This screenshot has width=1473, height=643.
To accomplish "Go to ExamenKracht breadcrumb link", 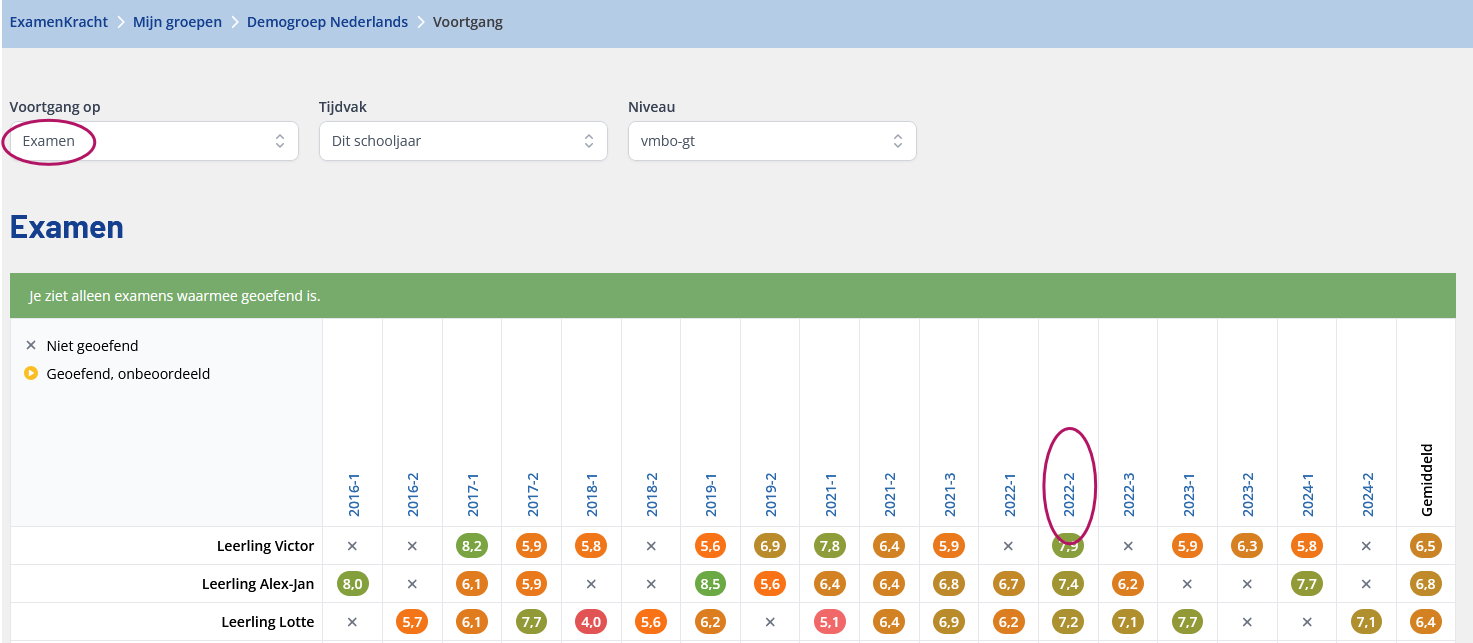I will (x=58, y=22).
